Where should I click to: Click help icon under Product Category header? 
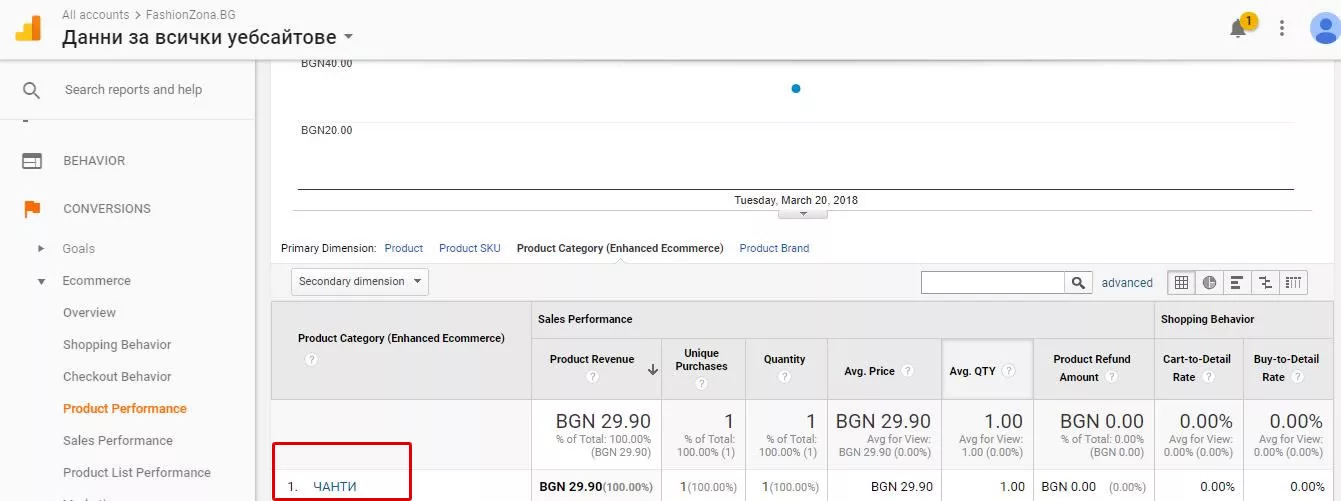click(311, 359)
